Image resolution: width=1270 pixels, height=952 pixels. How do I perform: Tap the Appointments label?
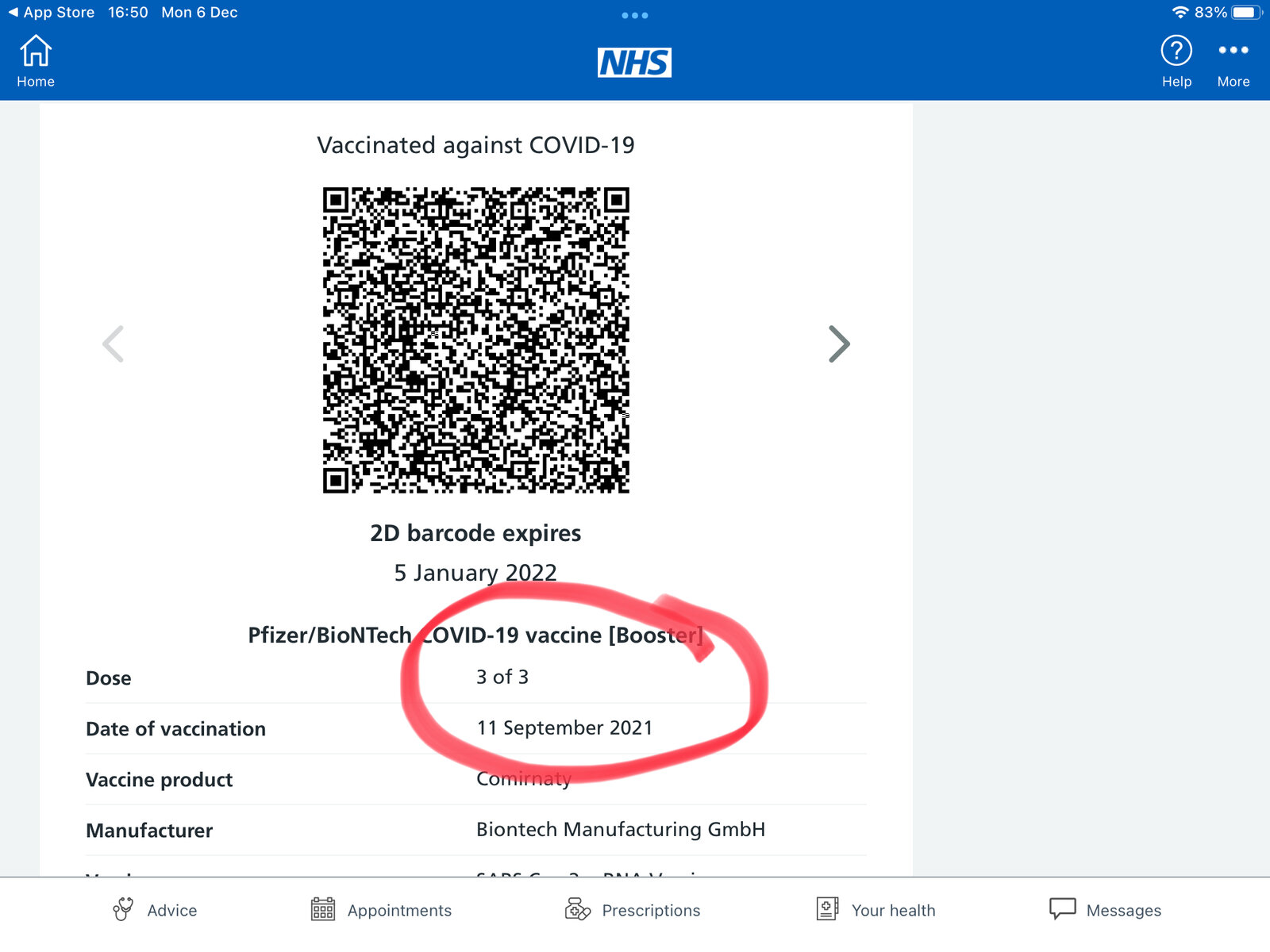(399, 911)
